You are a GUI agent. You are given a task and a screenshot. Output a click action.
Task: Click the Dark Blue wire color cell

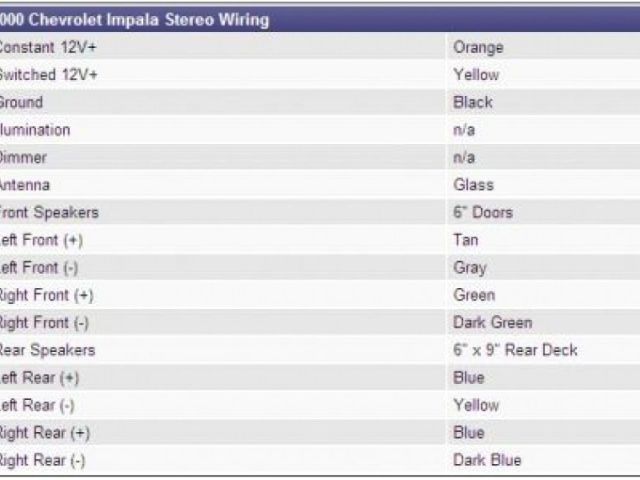tap(487, 460)
